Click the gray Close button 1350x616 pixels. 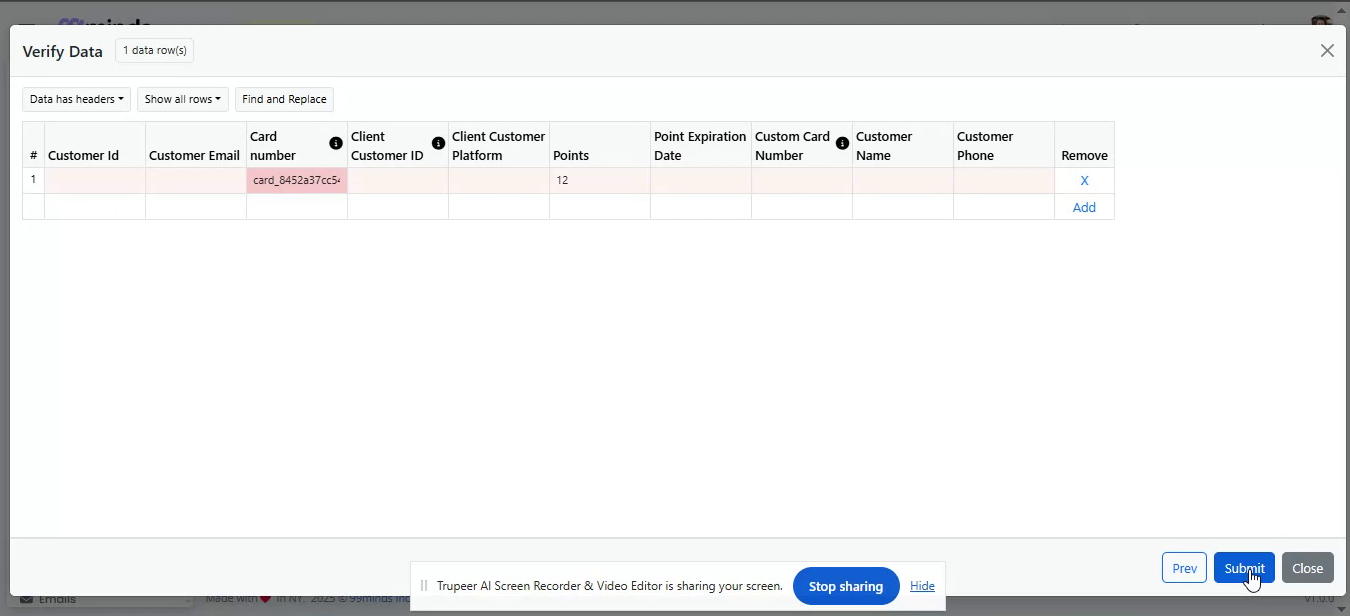[1307, 568]
